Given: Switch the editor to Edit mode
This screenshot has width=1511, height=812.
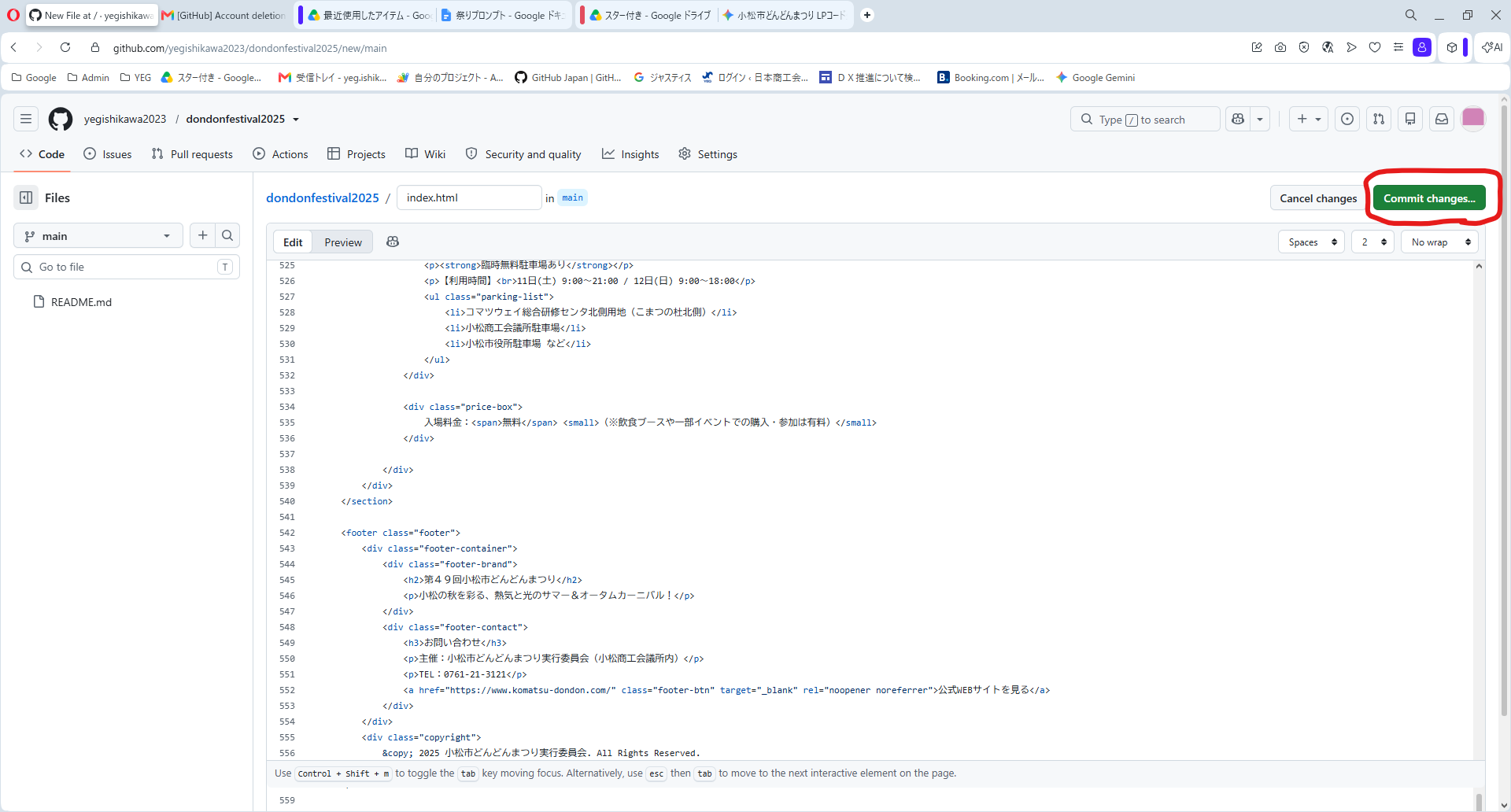Looking at the screenshot, I should coord(293,242).
